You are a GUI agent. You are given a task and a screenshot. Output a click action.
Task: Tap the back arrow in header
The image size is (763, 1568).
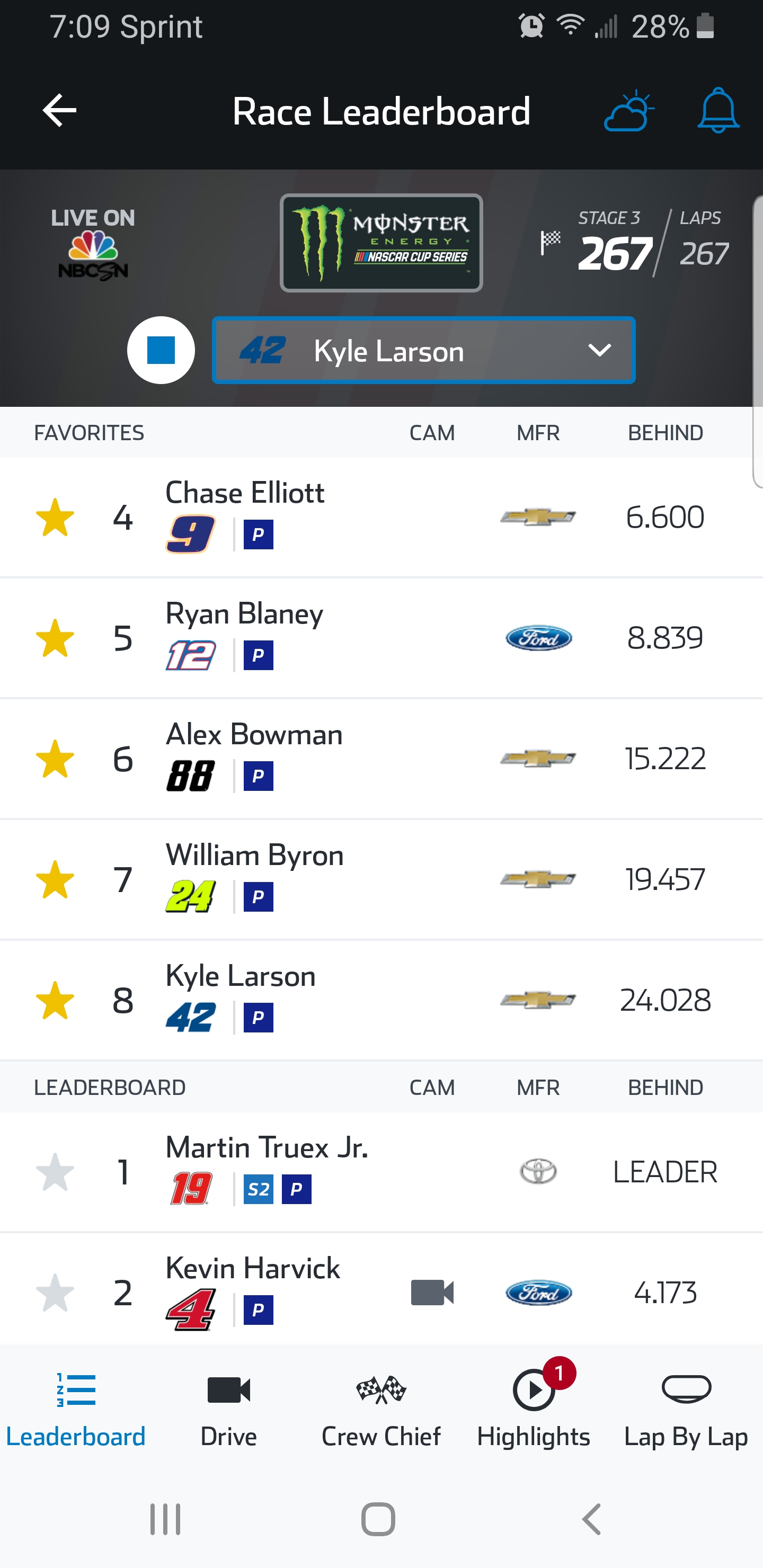click(60, 111)
